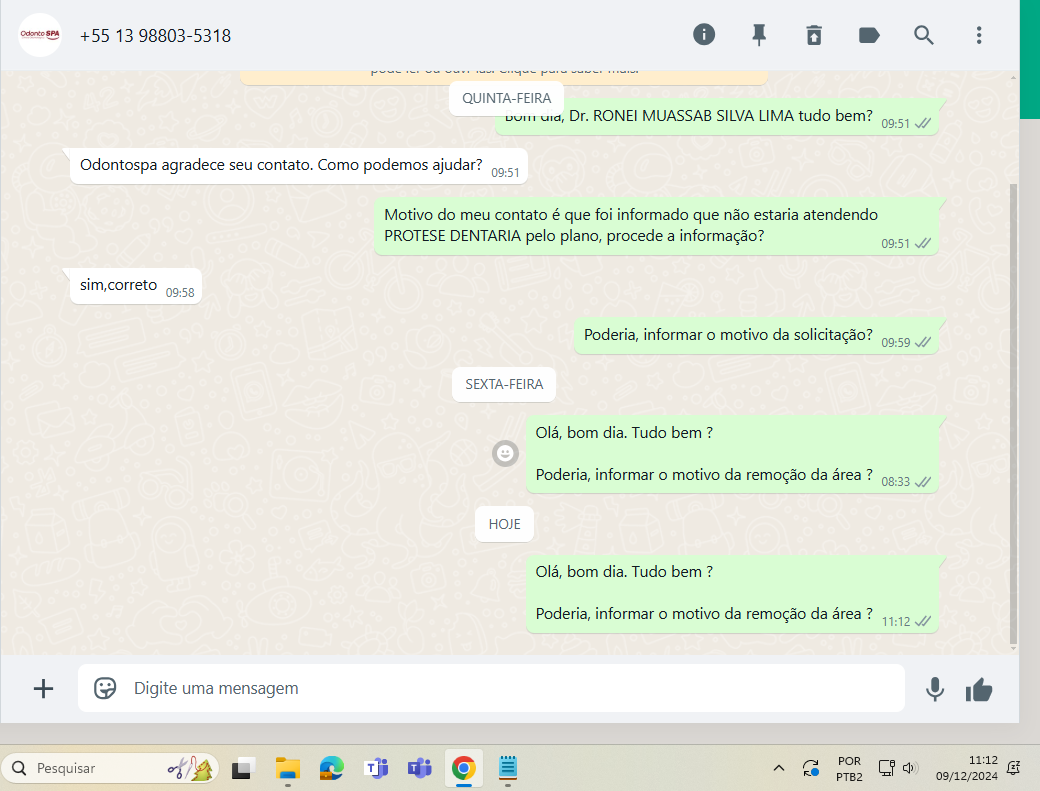1040x791 pixels.
Task: Open the contact phone number +55 13 98803-5318
Action: pos(155,36)
